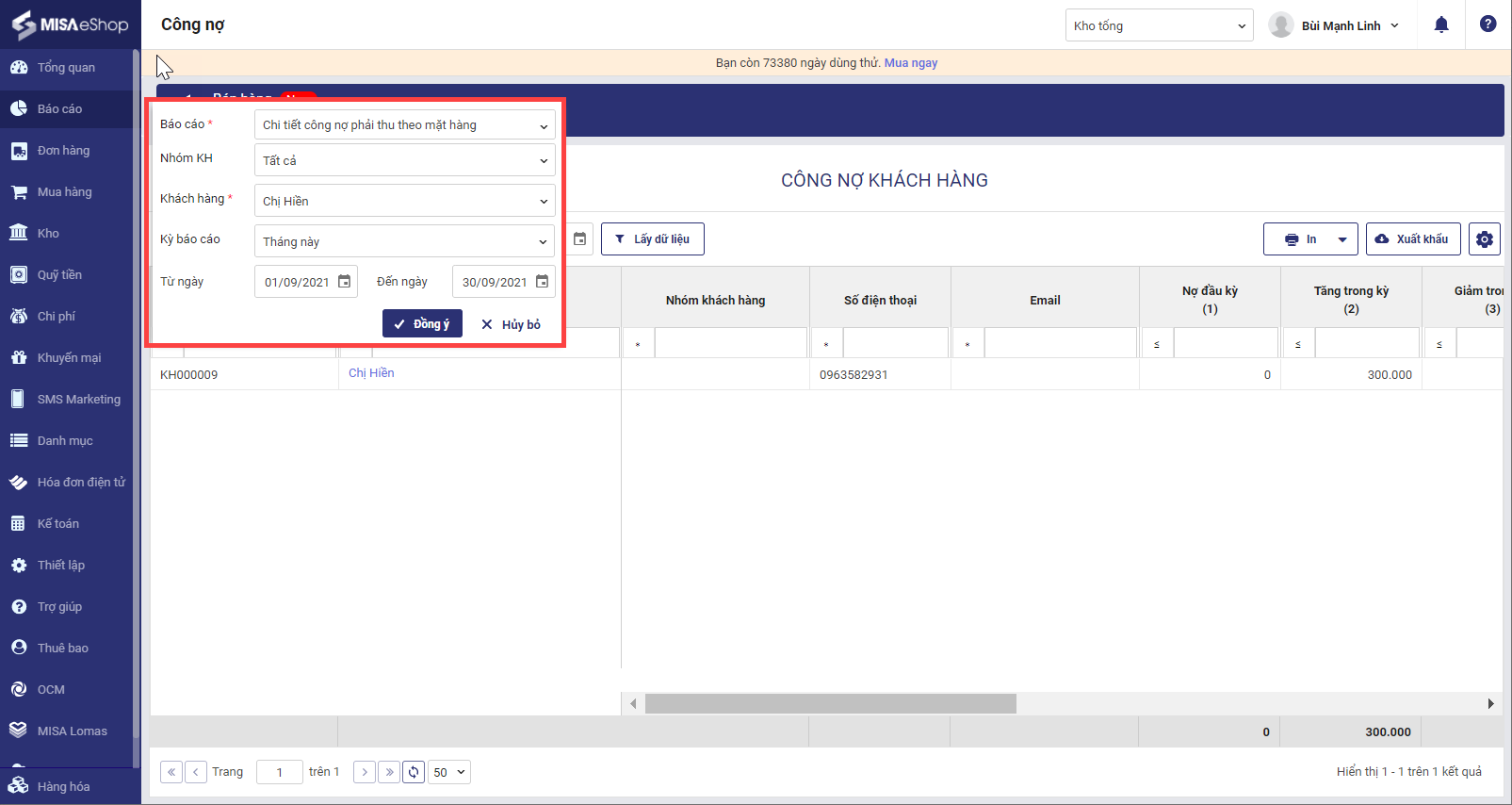Change the 50 rows per page dropdown
Viewport: 1512px width, 805px height.
point(449,772)
